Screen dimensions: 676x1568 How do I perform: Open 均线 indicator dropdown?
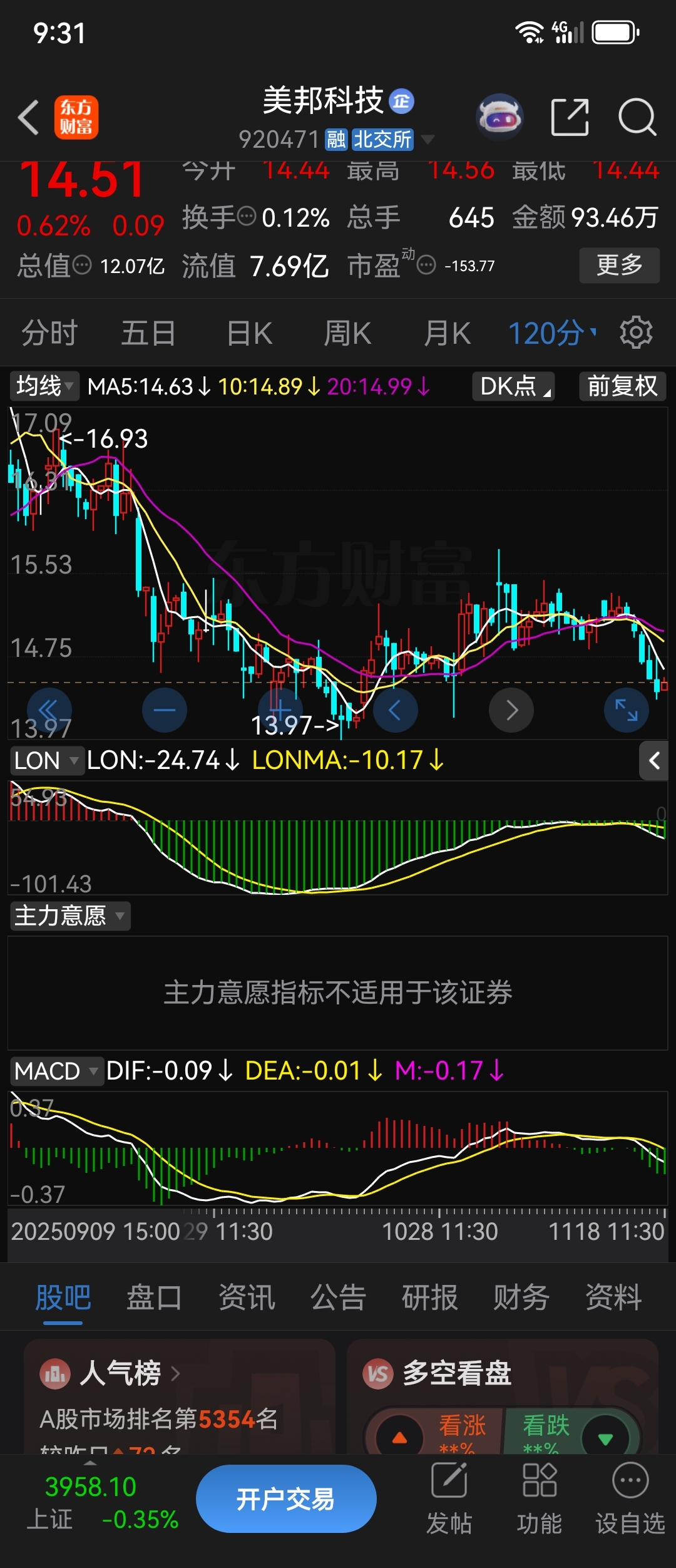[44, 386]
